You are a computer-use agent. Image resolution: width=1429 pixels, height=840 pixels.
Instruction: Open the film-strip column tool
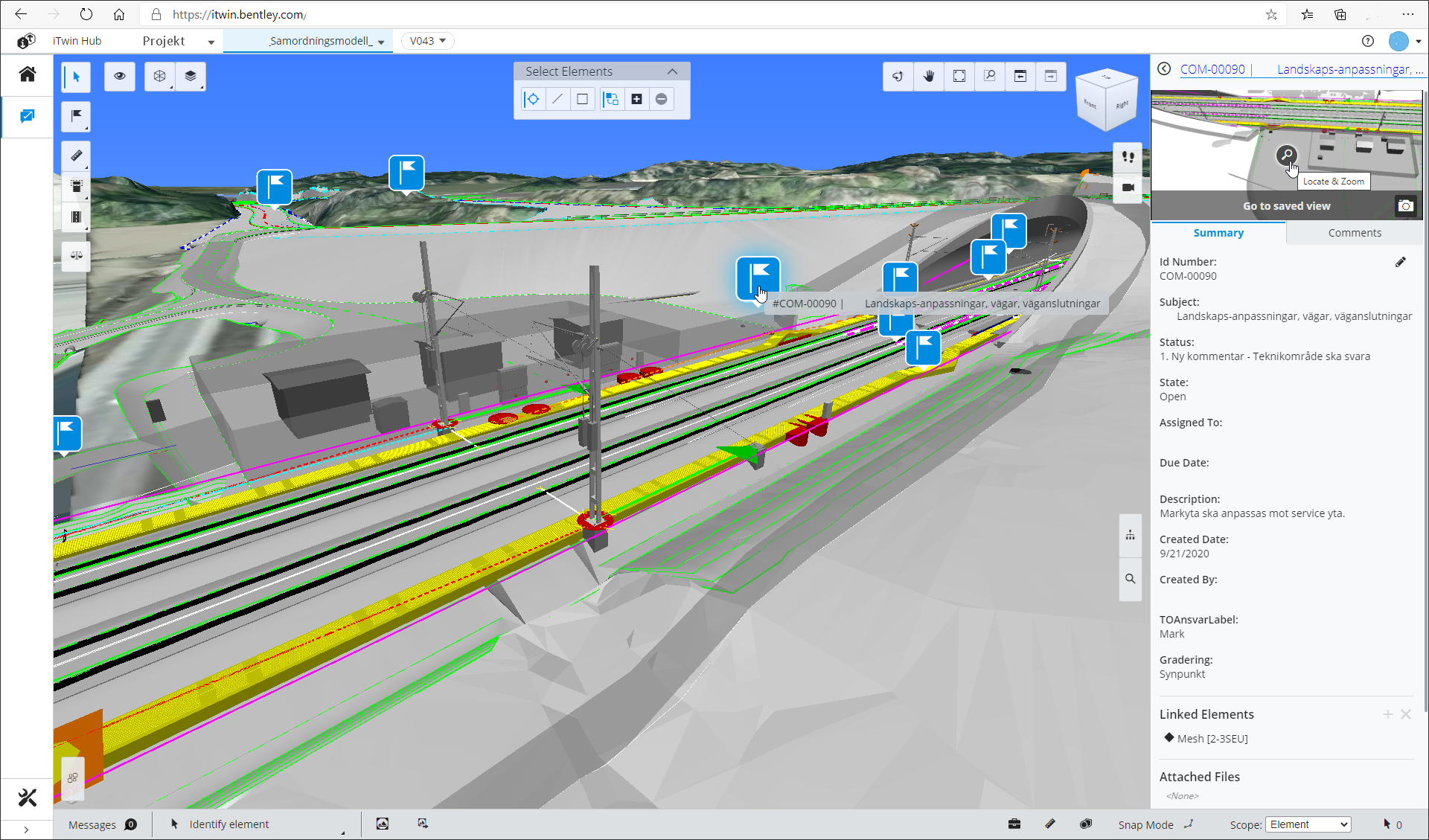coord(76,217)
